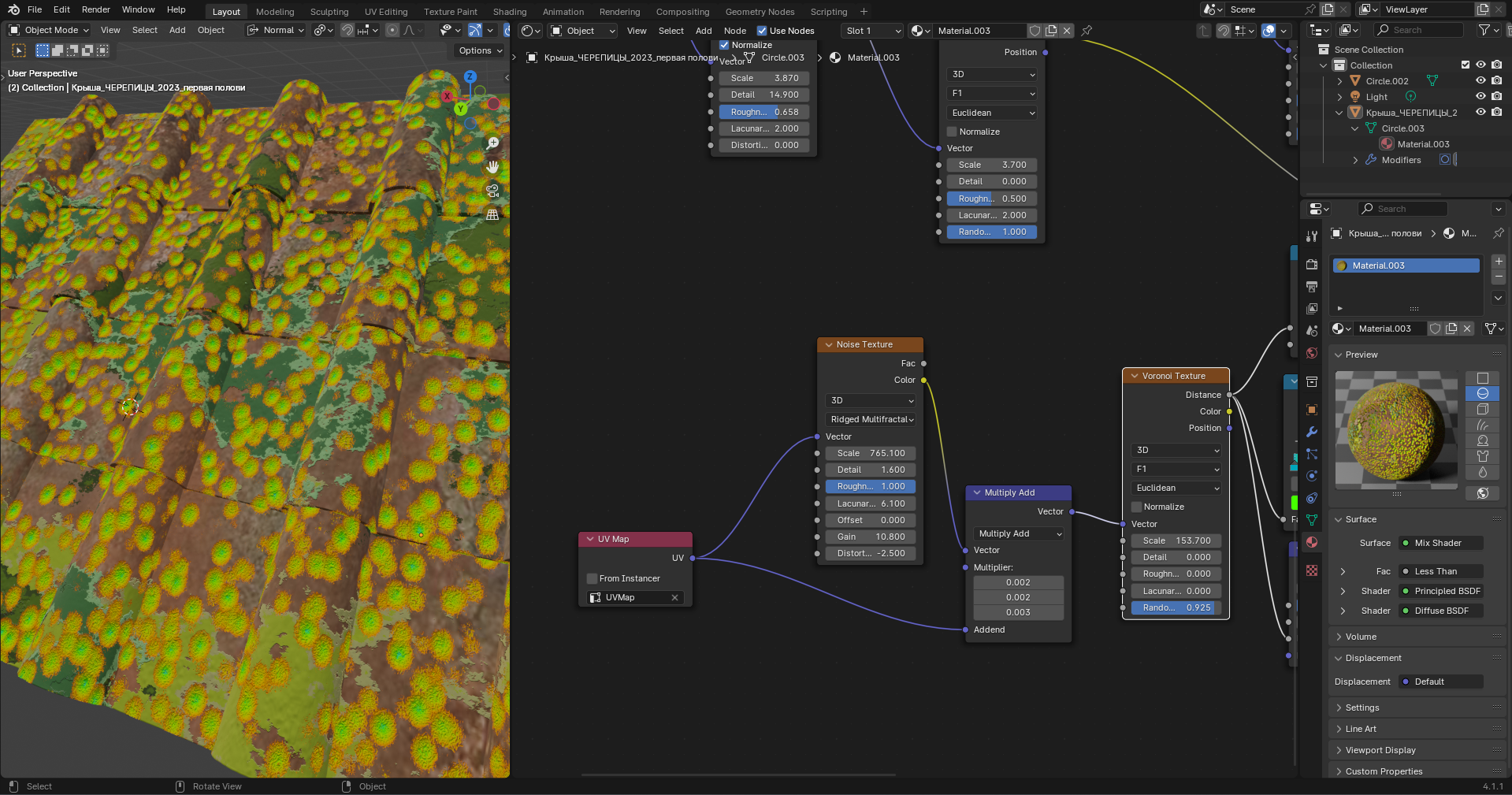This screenshot has height=795, width=1512.
Task: Switch viewport perspective/orthographic grid icon
Action: (492, 214)
